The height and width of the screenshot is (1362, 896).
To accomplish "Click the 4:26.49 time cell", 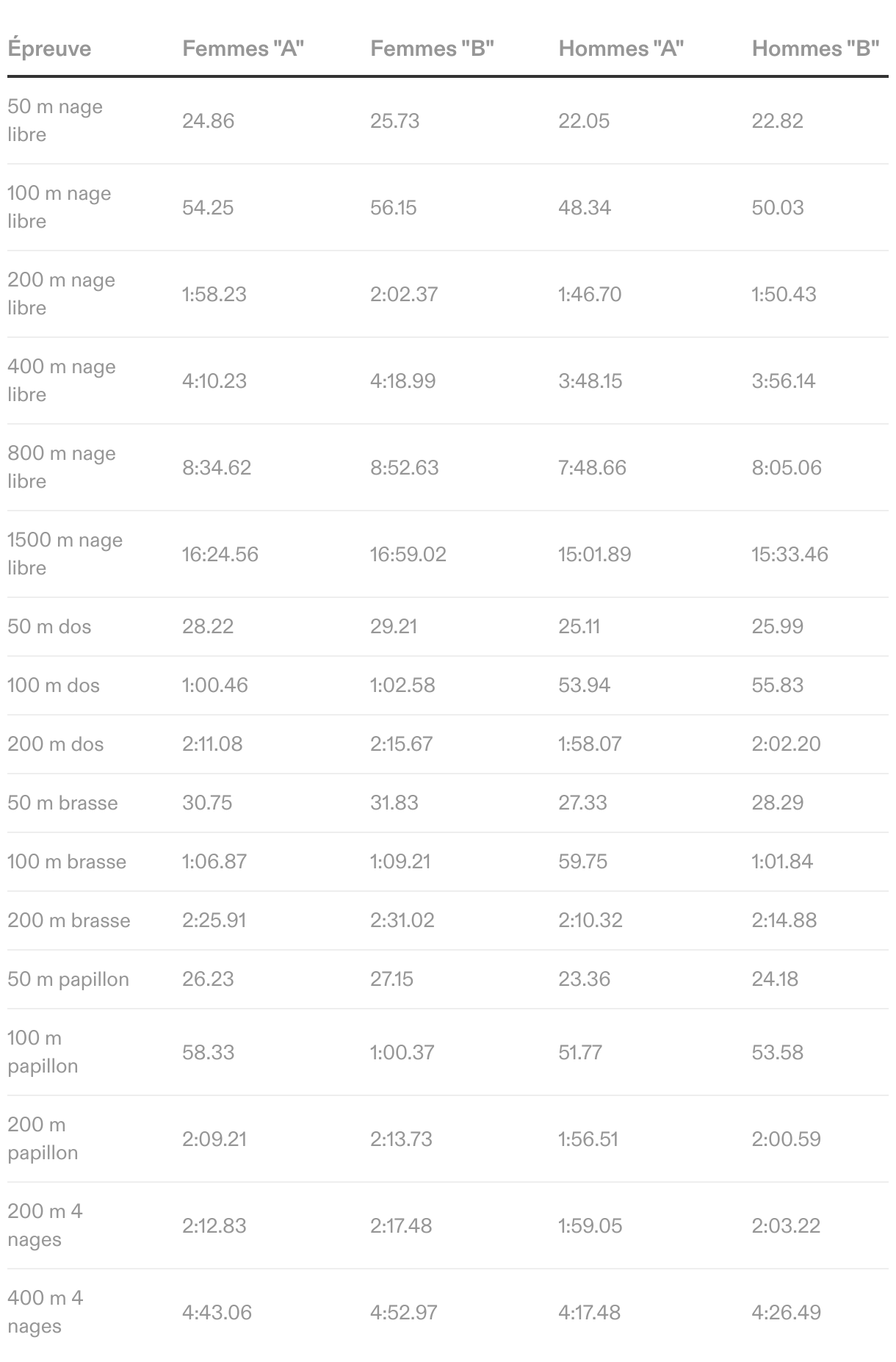I will point(786,1312).
